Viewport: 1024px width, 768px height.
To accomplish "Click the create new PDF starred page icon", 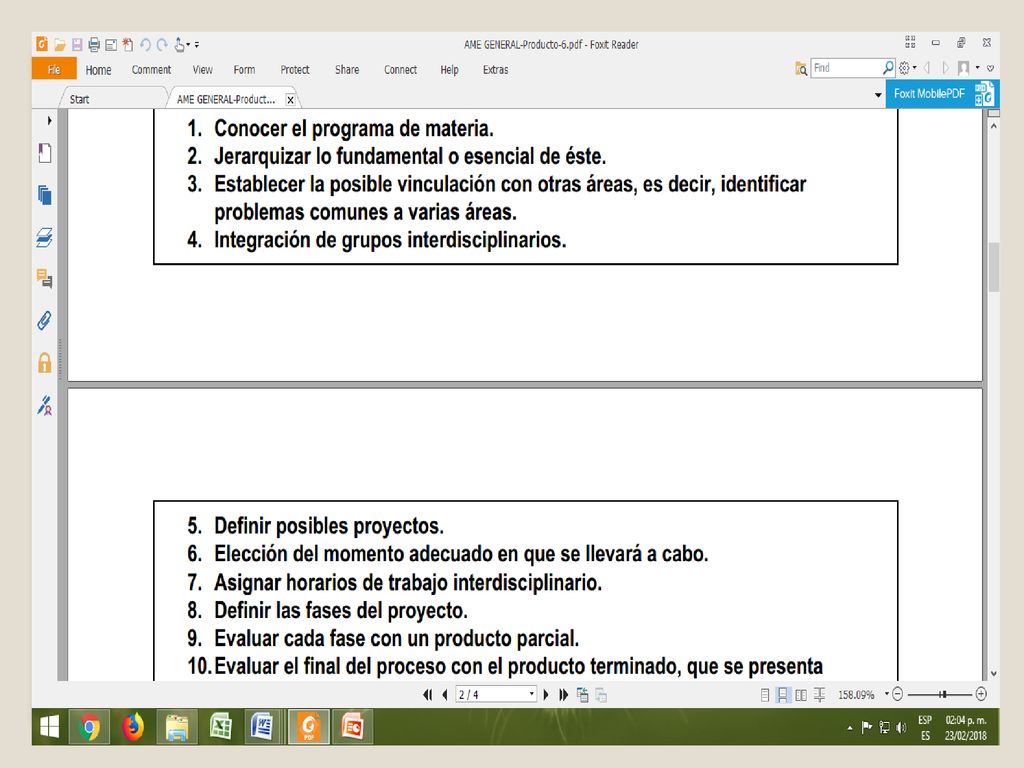I will pyautogui.click(x=128, y=44).
